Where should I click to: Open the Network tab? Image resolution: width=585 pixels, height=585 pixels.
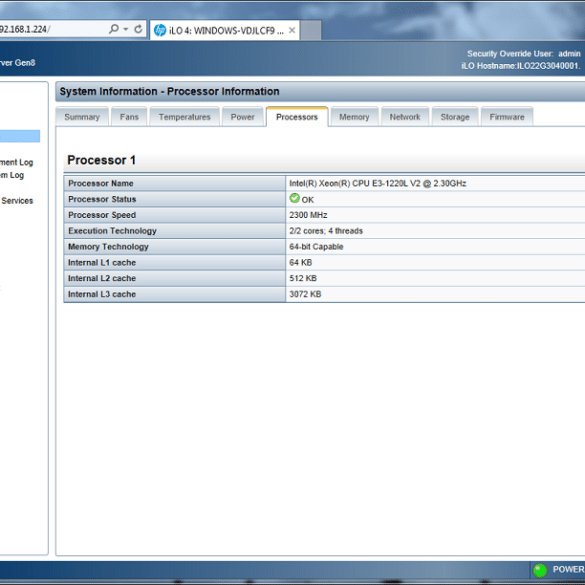point(405,117)
